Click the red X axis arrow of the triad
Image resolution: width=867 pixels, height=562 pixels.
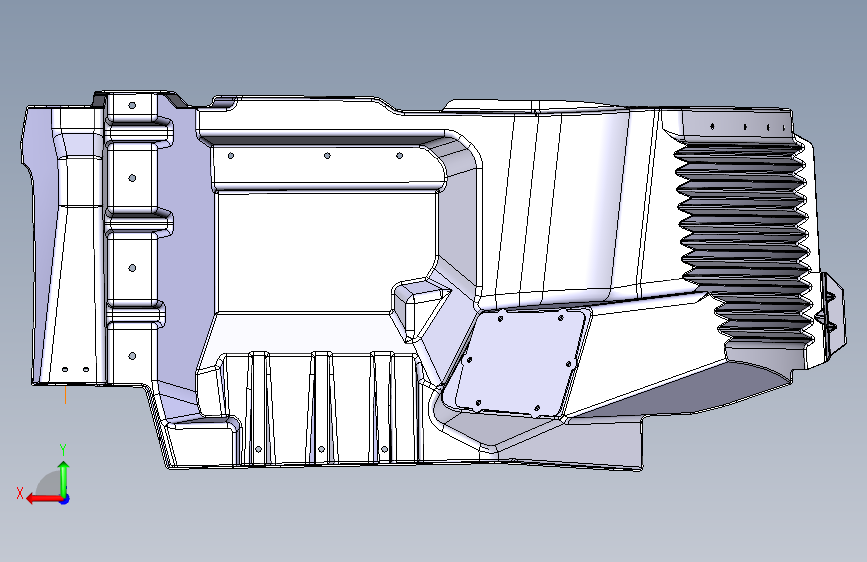coord(44,499)
